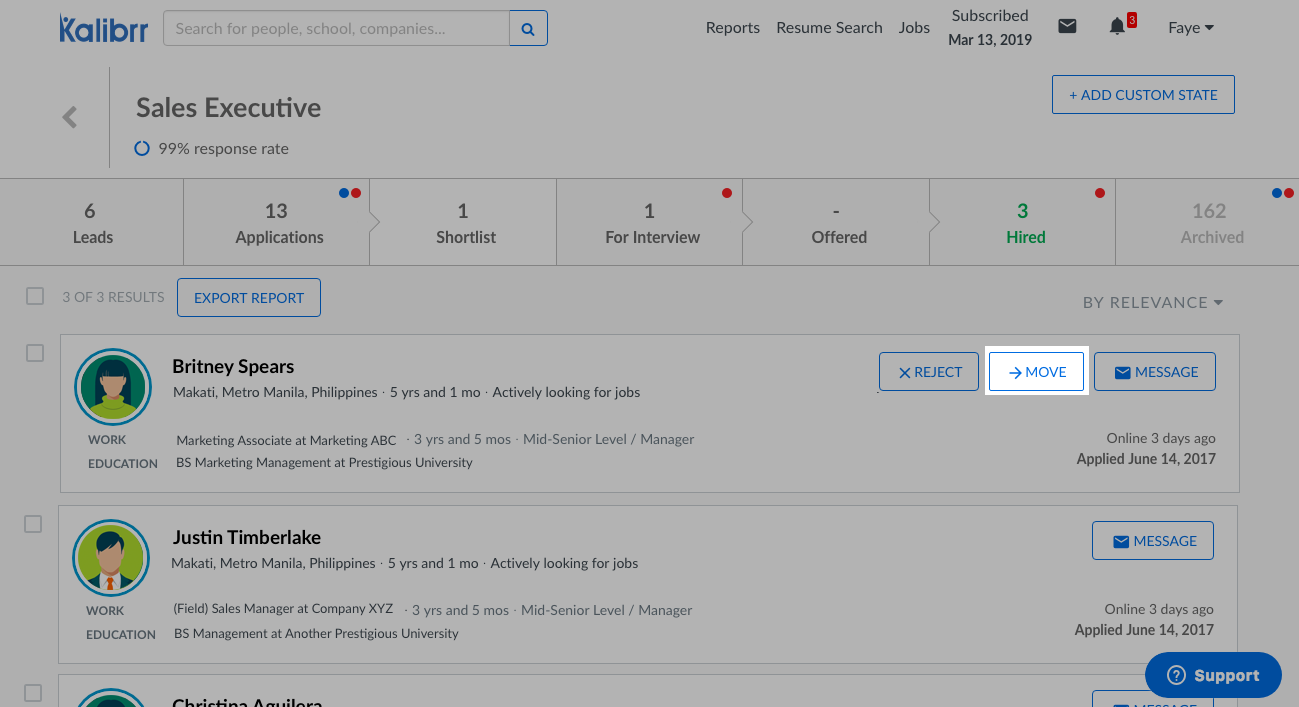This screenshot has height=707, width=1299.
Task: Switch to the For Interview tab
Action: pos(652,223)
